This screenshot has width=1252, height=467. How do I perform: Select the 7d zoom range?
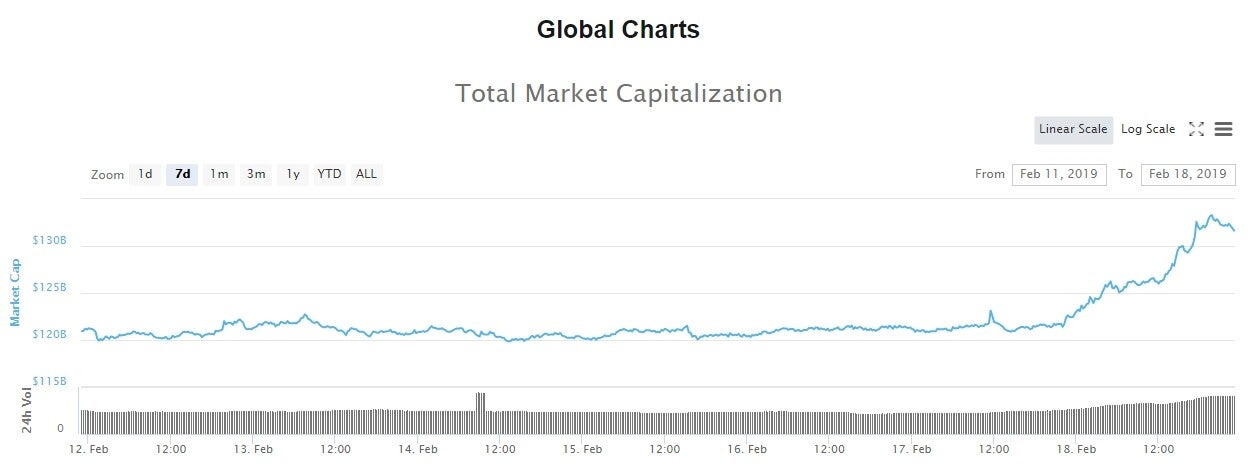(x=182, y=174)
